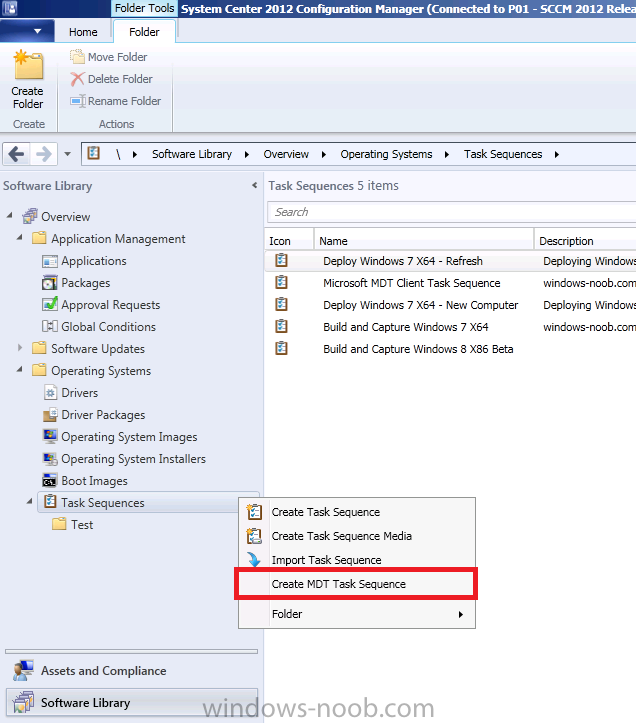636x723 pixels.
Task: Collapse the Task Sequences tree node
Action: click(x=30, y=501)
